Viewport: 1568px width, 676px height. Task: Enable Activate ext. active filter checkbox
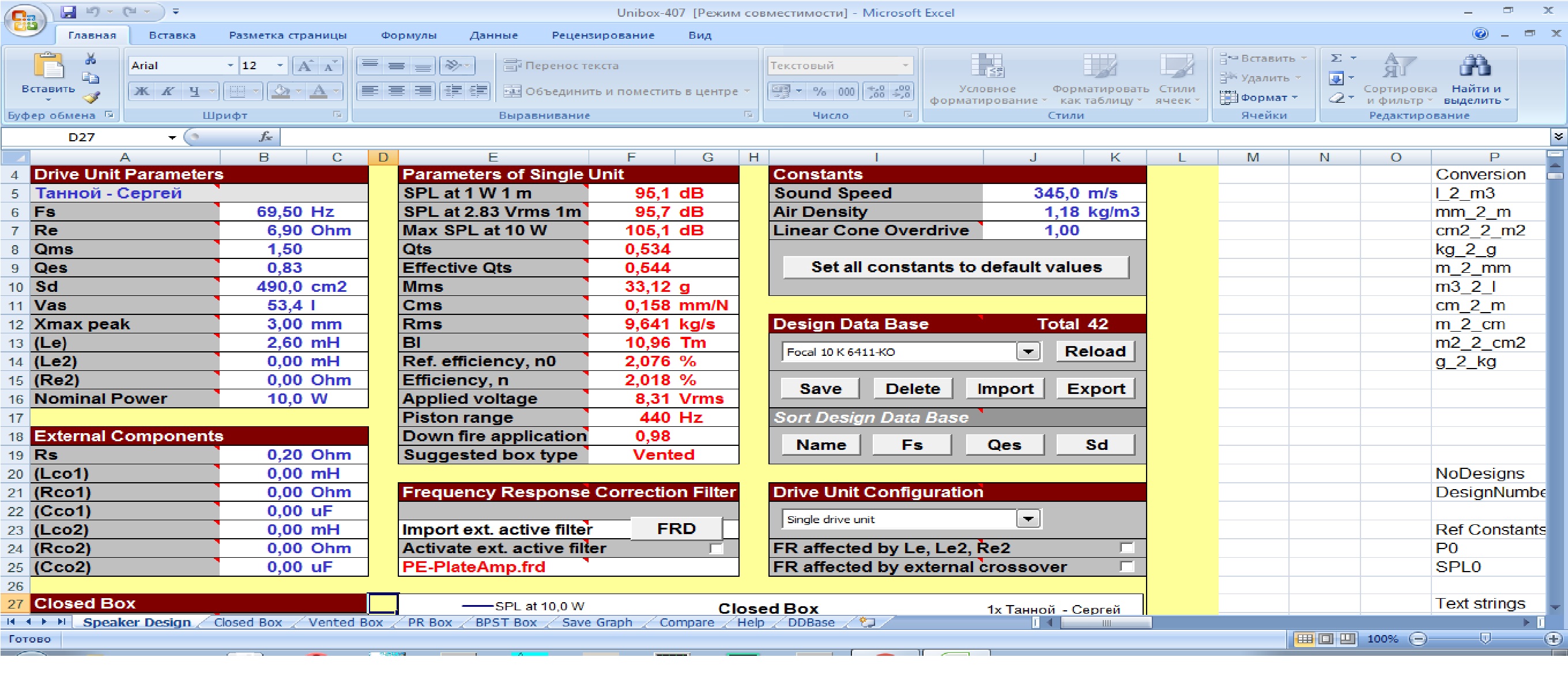click(x=717, y=549)
